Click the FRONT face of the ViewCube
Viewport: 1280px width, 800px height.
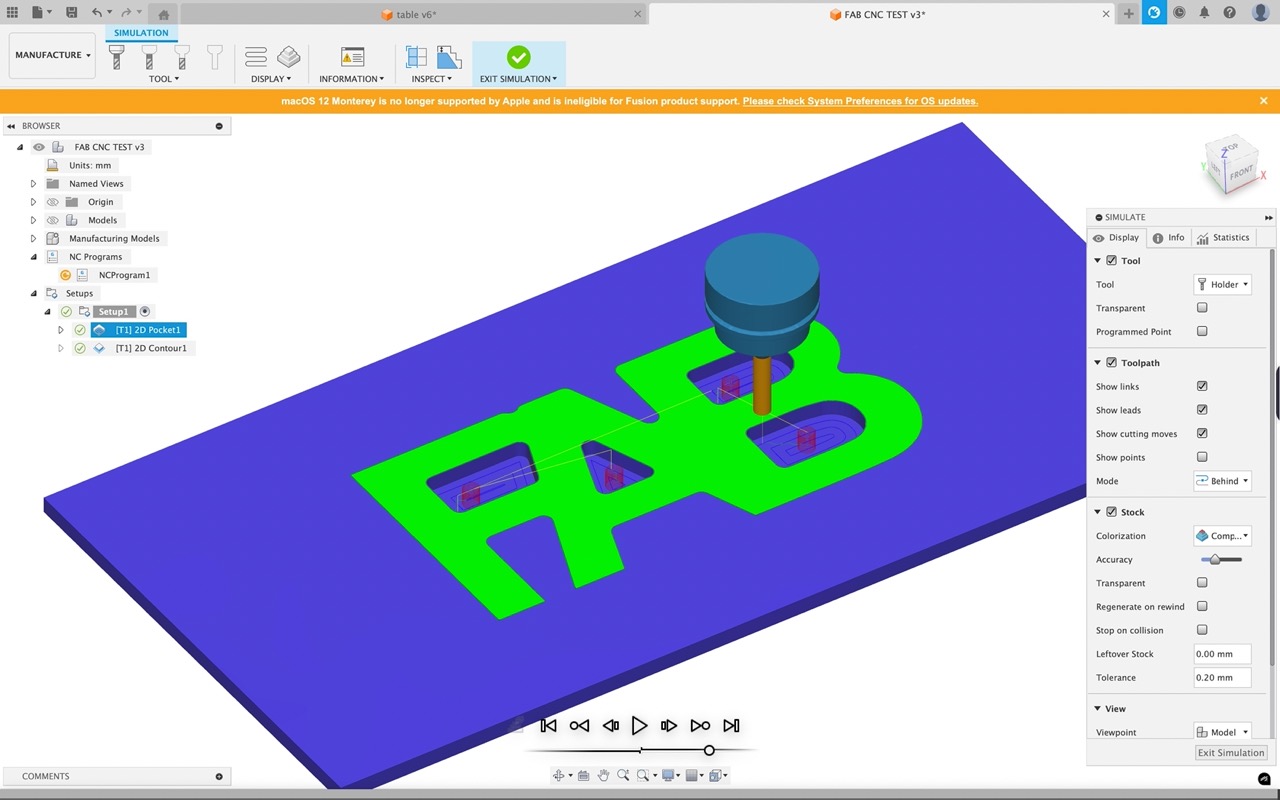[x=1241, y=173]
